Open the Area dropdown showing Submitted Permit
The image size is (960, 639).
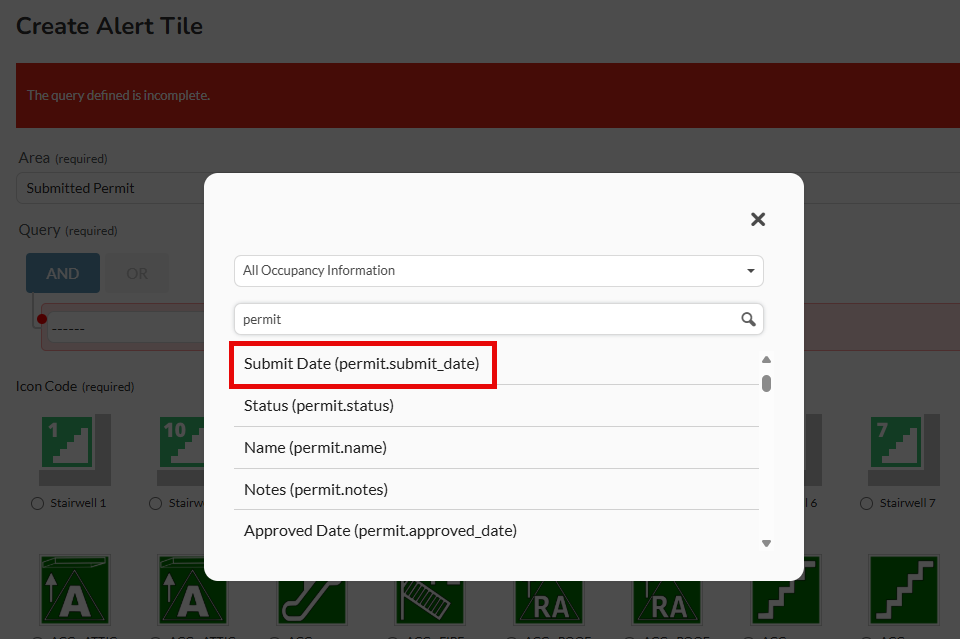pyautogui.click(x=110, y=188)
